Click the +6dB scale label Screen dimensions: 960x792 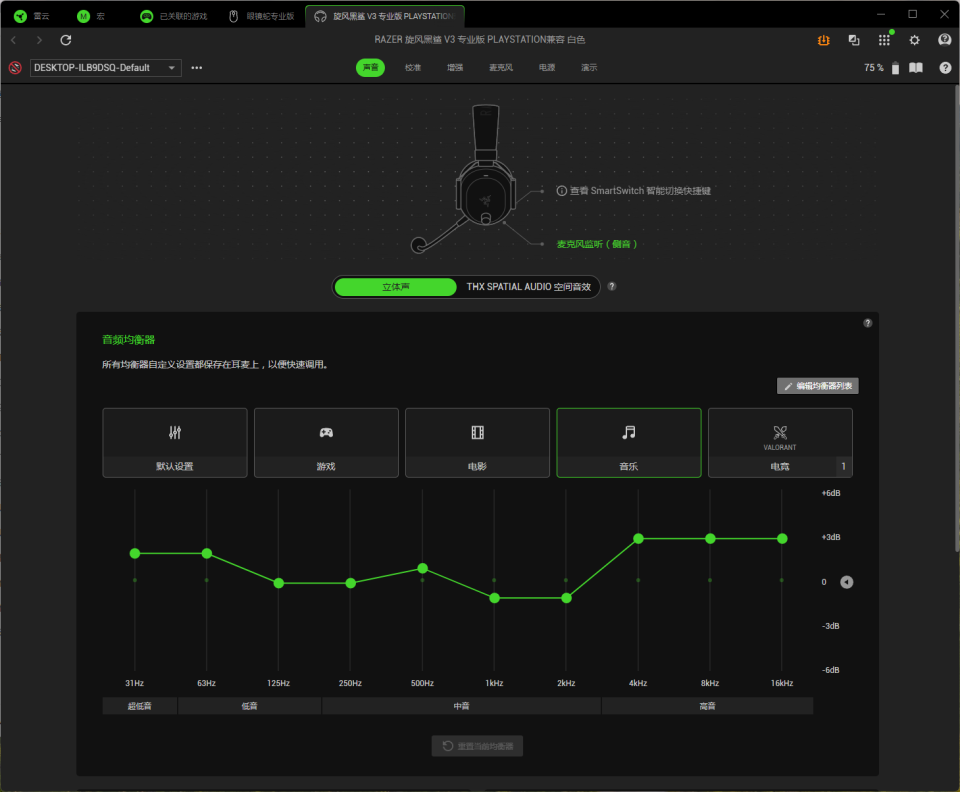click(831, 493)
